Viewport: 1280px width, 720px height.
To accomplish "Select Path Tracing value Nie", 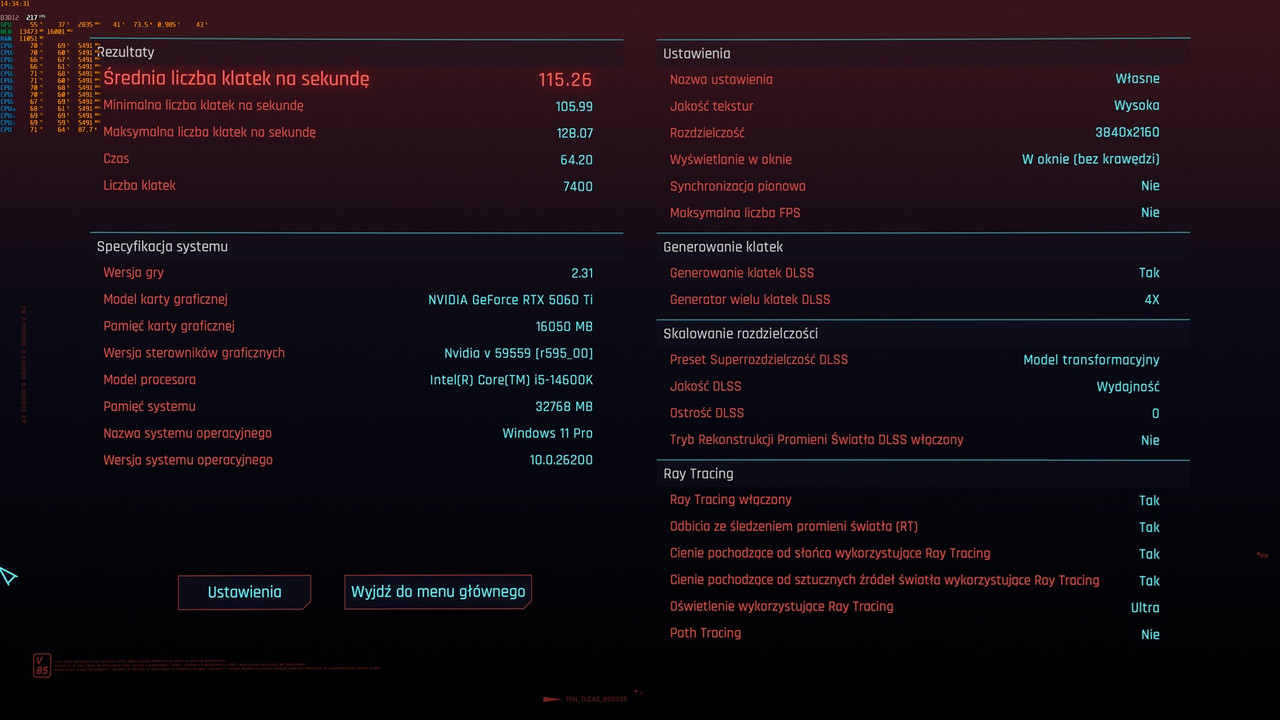I will (1150, 635).
